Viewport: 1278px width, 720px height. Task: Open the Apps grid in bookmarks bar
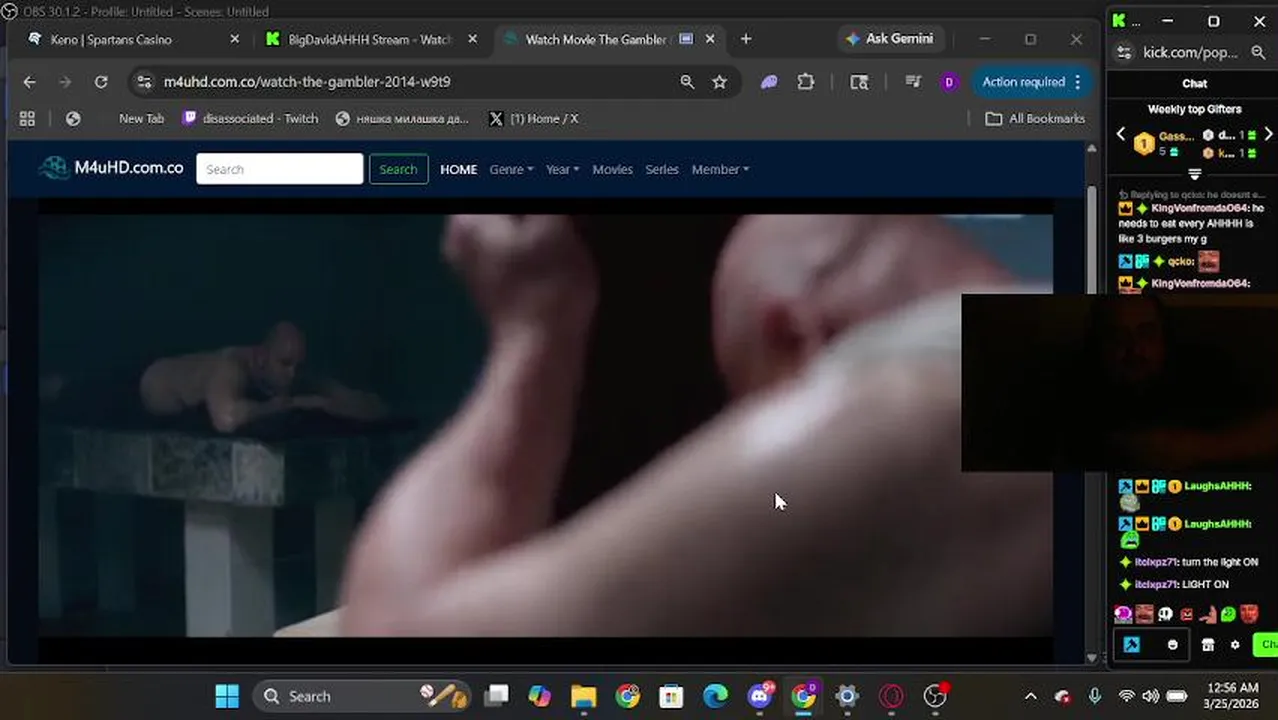tap(27, 118)
